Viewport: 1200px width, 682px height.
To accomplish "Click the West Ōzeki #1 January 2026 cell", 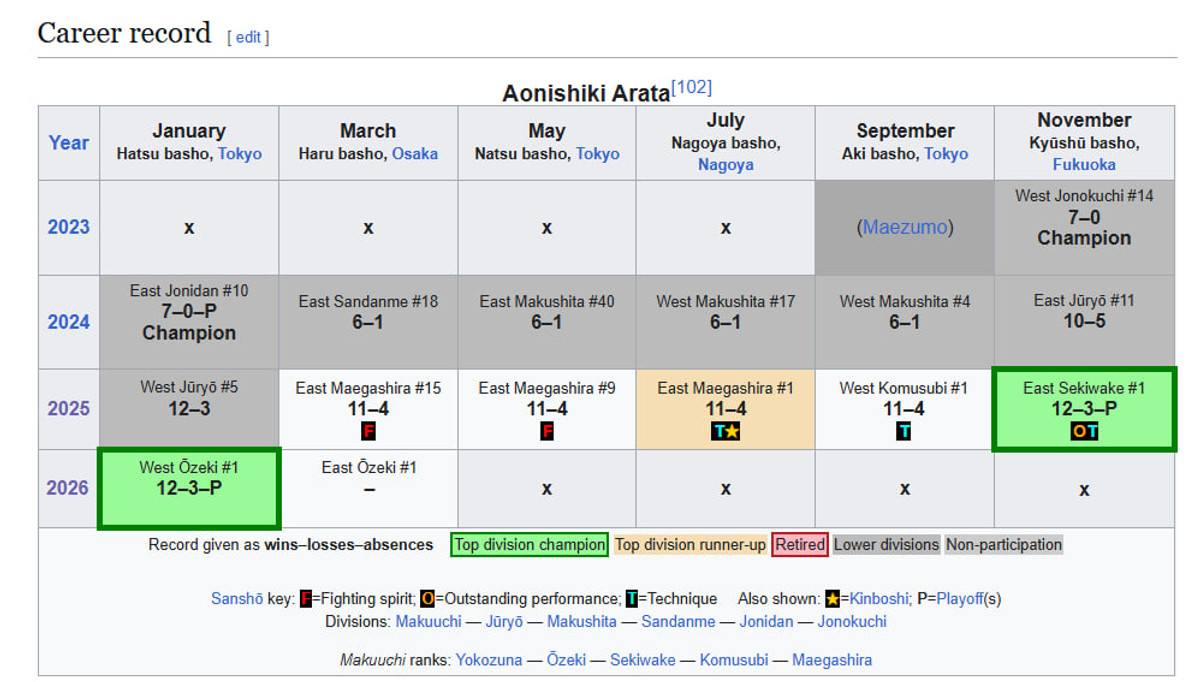I will 189,488.
